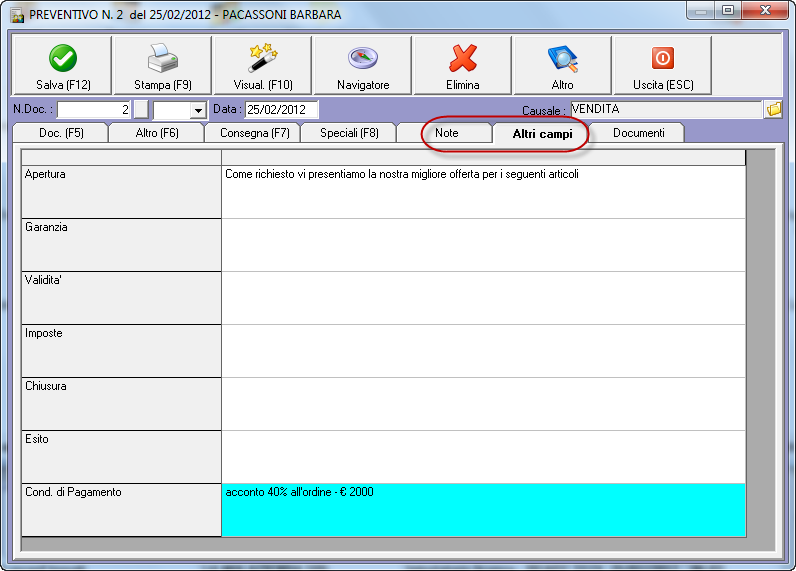Click the empty Validita' value cell
796x571 pixels.
point(484,298)
